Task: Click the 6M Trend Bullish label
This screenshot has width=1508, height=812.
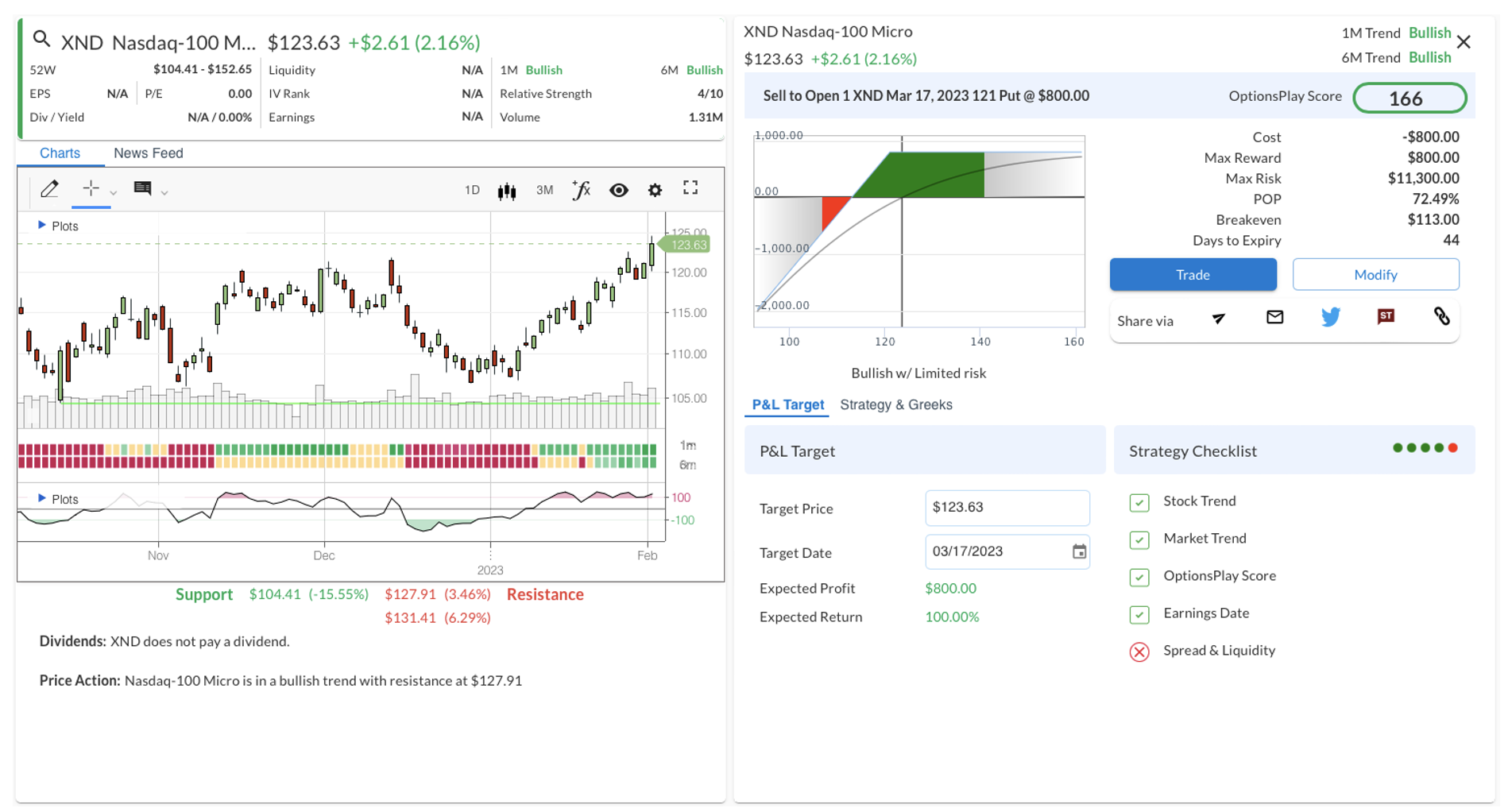Action: (1396, 57)
